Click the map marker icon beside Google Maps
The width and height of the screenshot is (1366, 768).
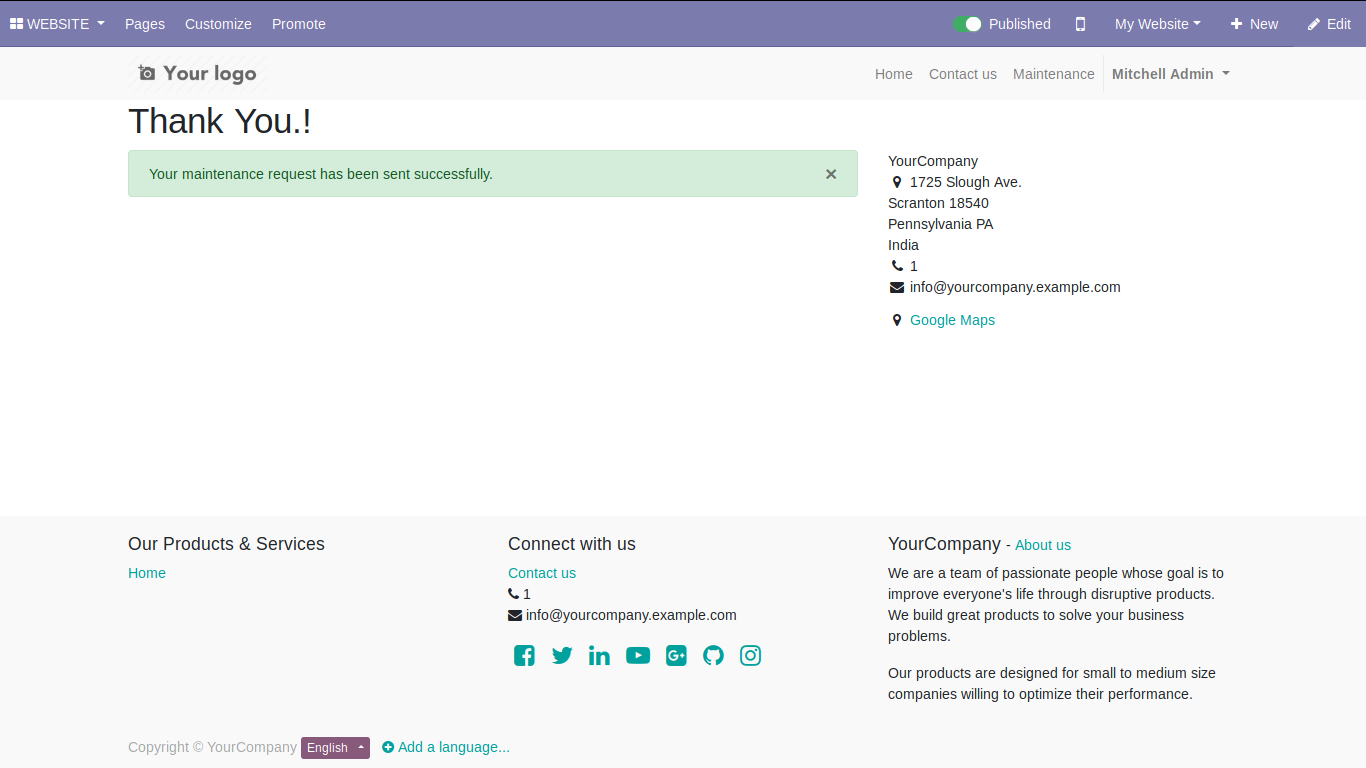pyautogui.click(x=897, y=320)
